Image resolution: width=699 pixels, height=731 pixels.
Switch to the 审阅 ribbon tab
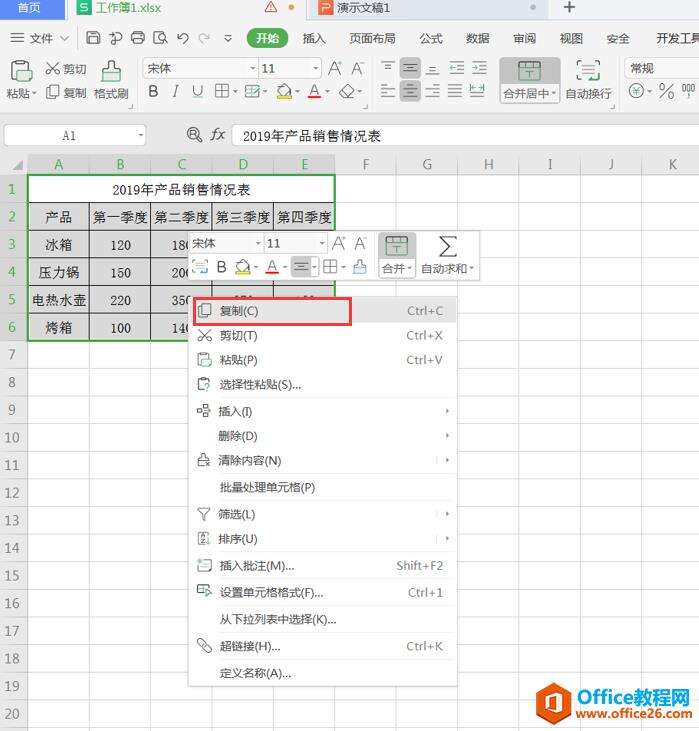525,39
